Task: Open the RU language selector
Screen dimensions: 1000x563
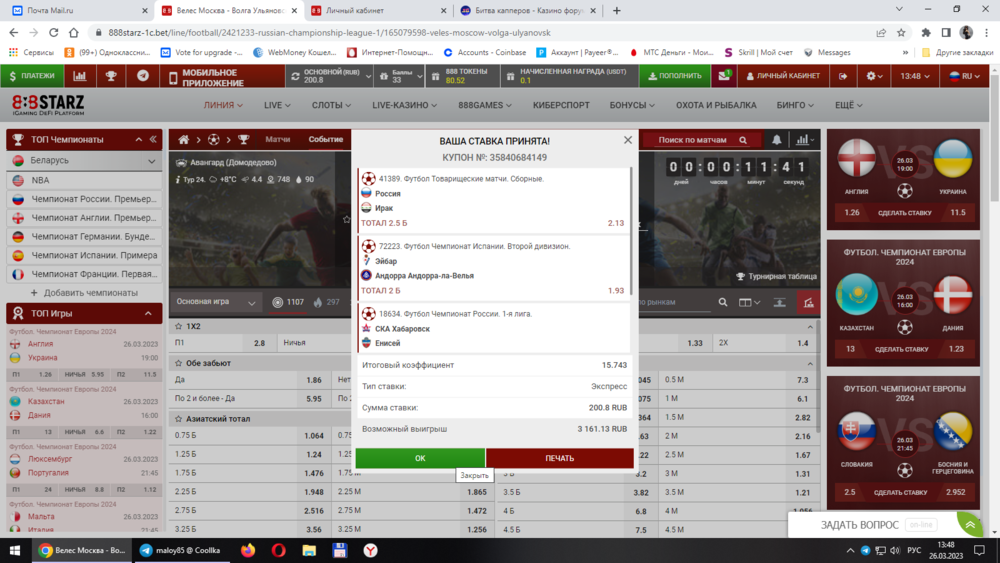Action: 964,76
